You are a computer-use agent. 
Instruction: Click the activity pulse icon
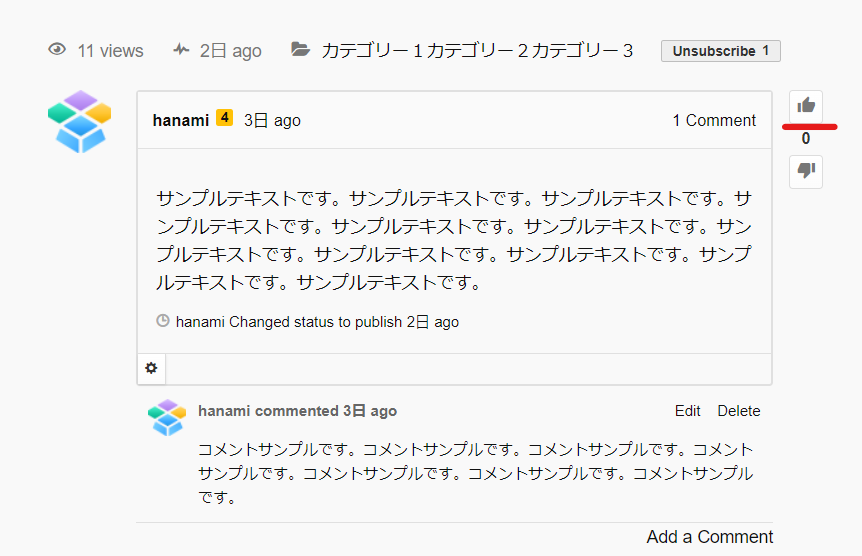[x=181, y=50]
